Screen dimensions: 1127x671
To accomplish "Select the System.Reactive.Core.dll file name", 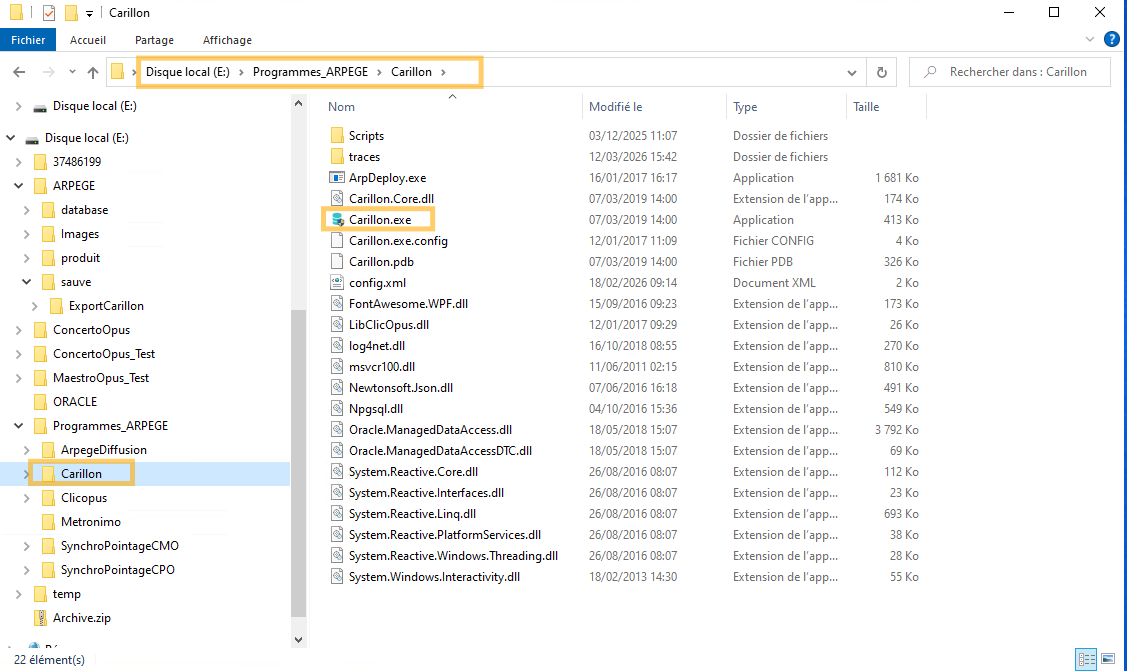I will pos(413,472).
